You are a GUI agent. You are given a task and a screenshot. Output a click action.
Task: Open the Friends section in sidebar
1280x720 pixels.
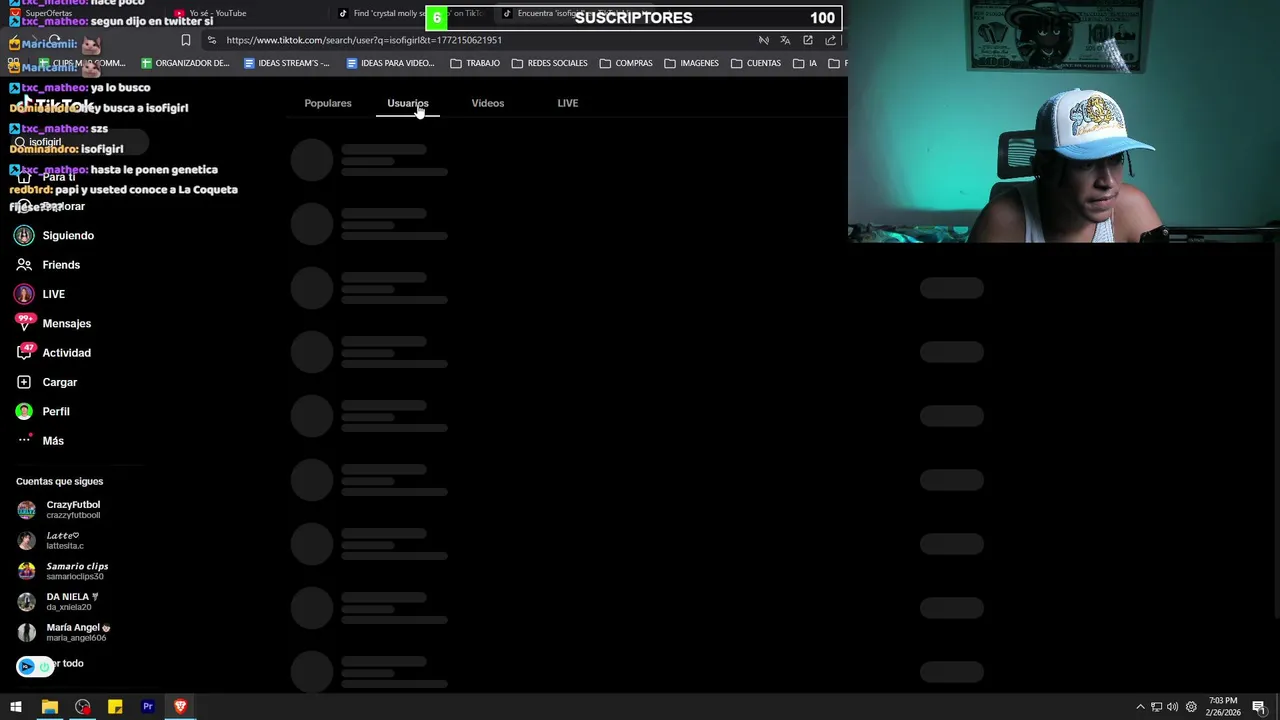pyautogui.click(x=48, y=265)
